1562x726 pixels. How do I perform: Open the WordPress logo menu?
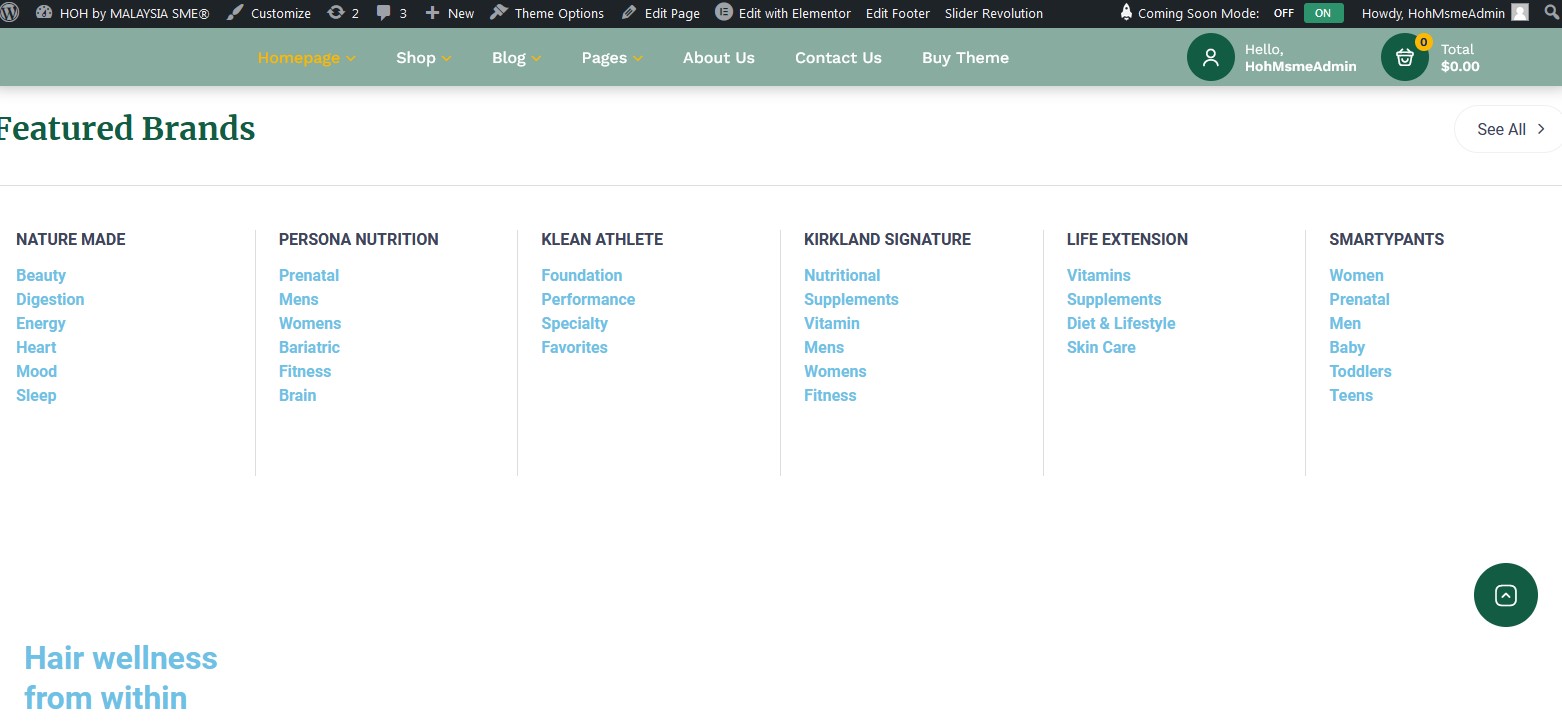pos(10,13)
